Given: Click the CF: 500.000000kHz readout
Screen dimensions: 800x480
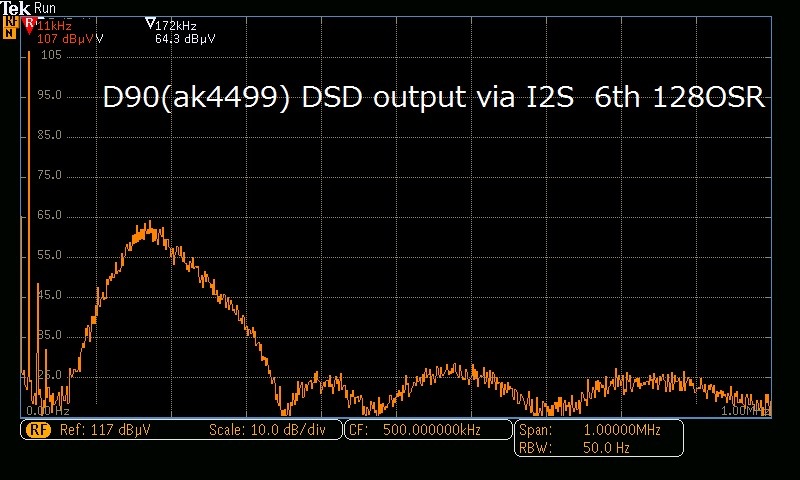Looking at the screenshot, I should [x=415, y=430].
